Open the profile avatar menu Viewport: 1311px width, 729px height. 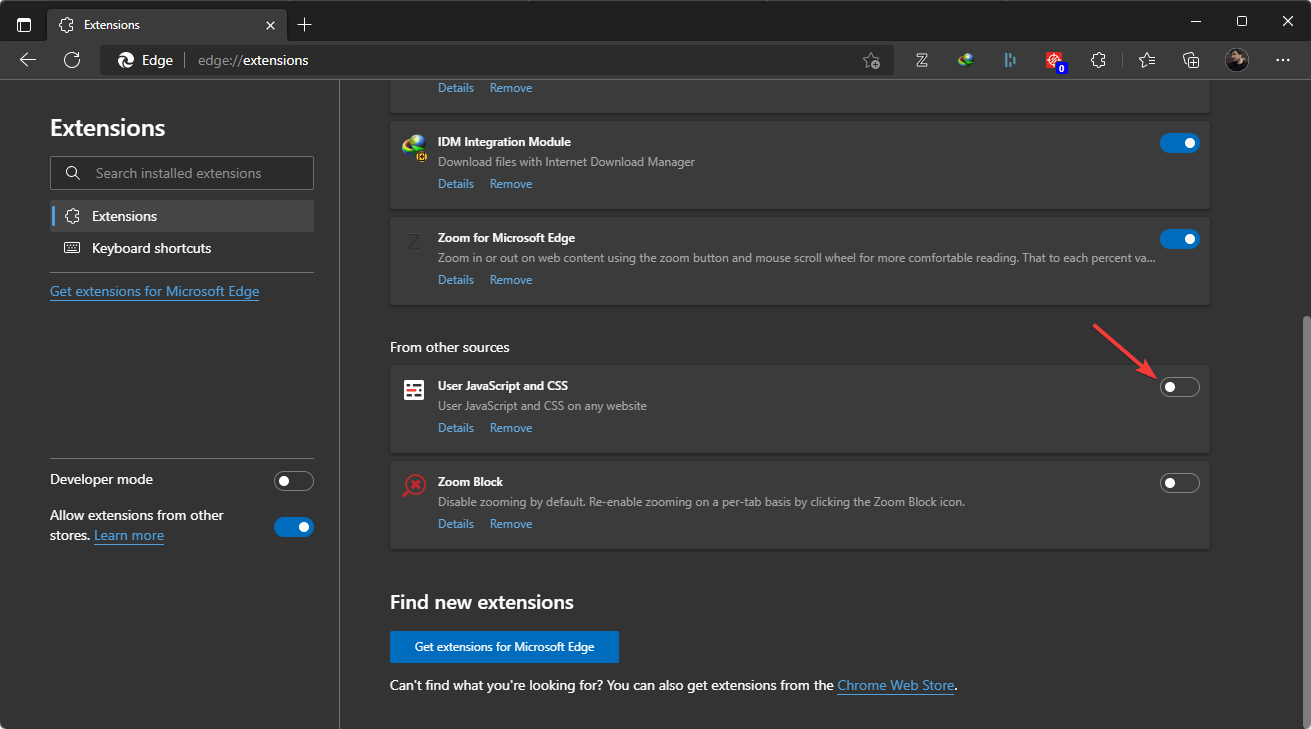click(x=1237, y=60)
